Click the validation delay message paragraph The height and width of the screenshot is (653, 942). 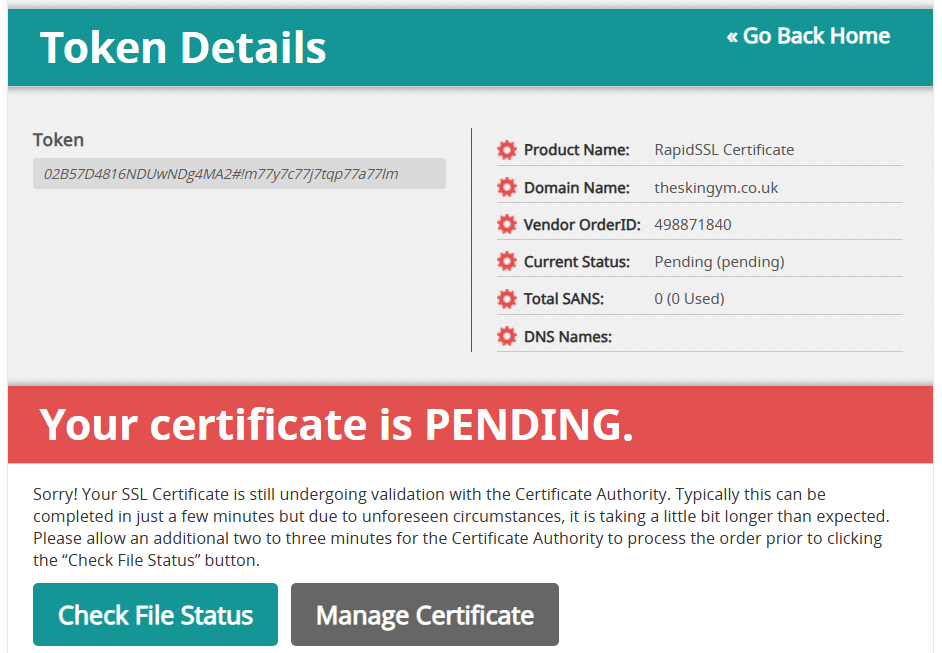pyautogui.click(x=460, y=527)
